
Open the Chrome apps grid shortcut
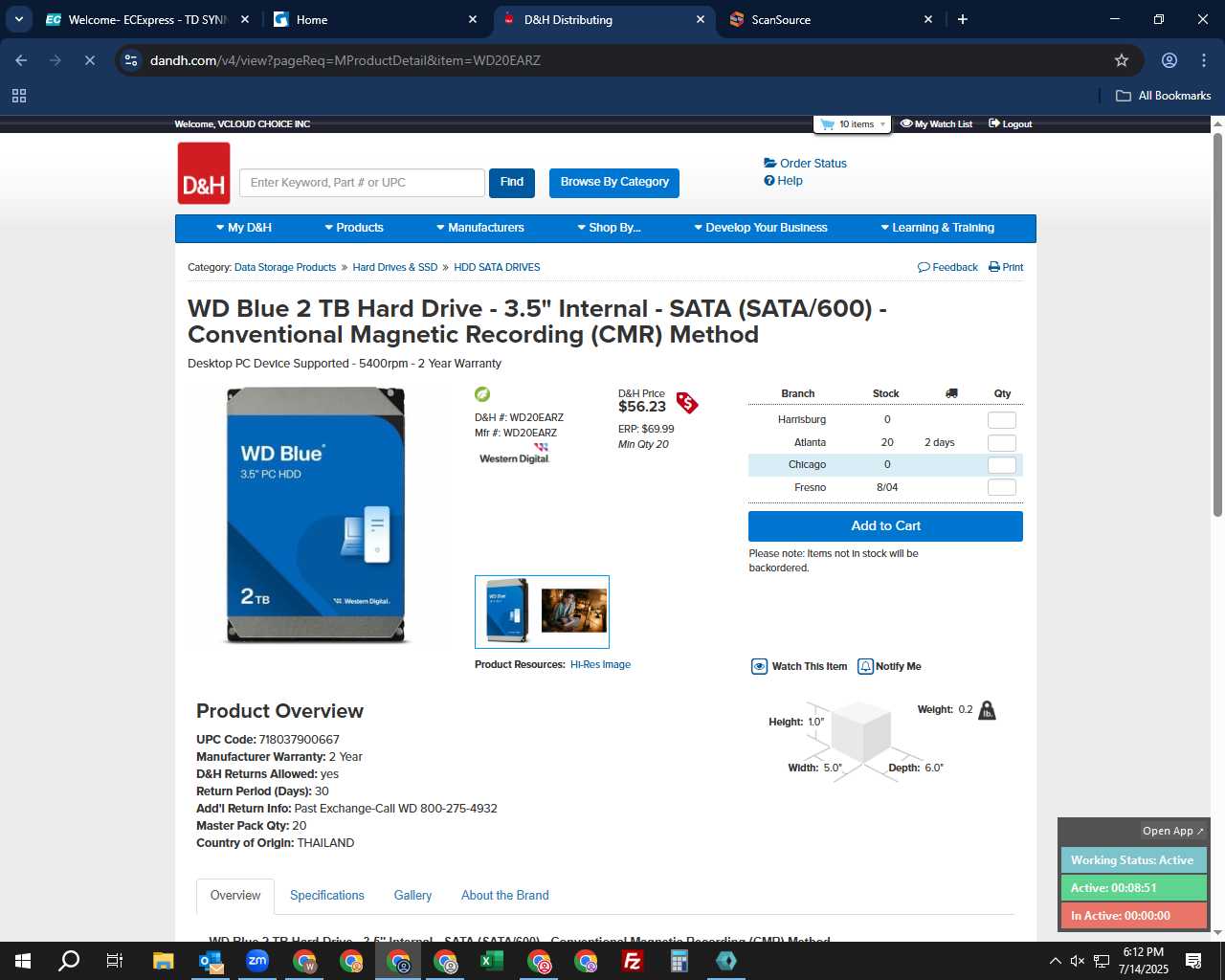tap(19, 96)
